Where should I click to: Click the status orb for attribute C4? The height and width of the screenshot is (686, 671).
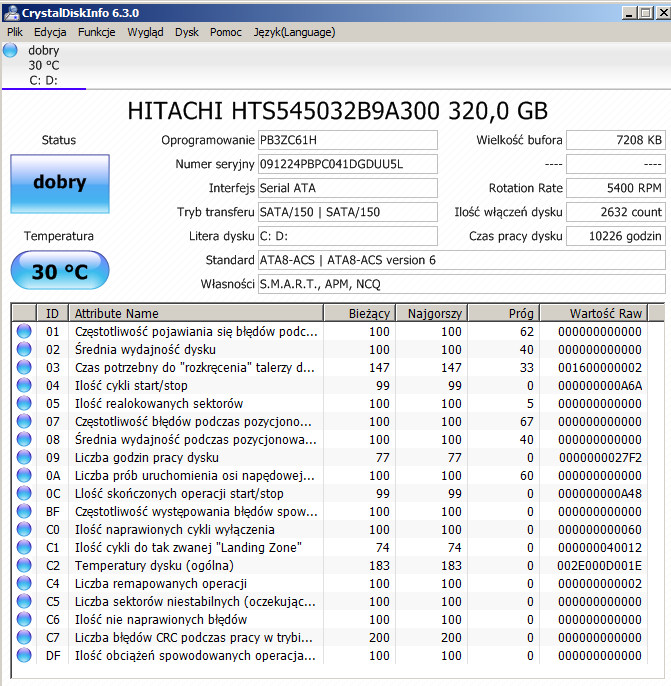pos(24,583)
